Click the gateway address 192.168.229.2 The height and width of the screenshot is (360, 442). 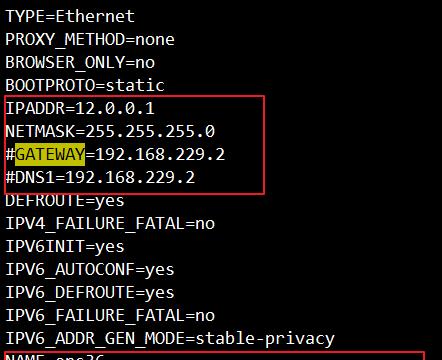click(160, 154)
